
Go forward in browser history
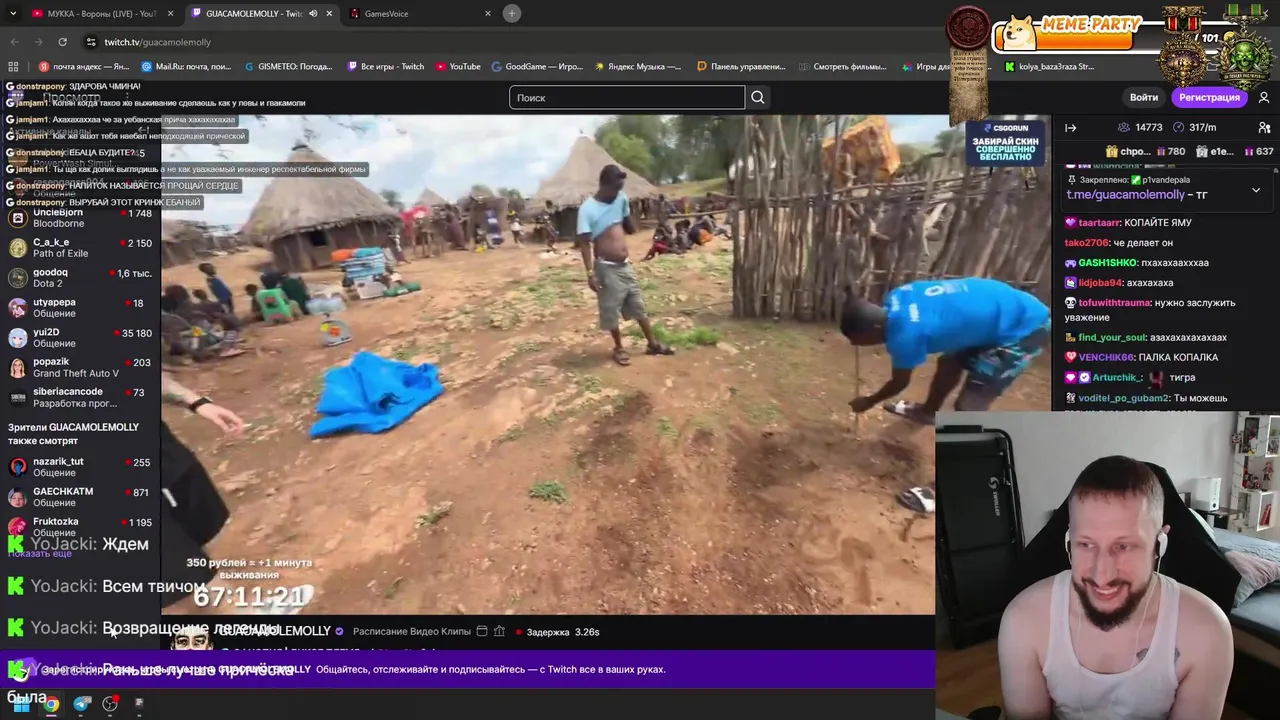click(x=38, y=42)
